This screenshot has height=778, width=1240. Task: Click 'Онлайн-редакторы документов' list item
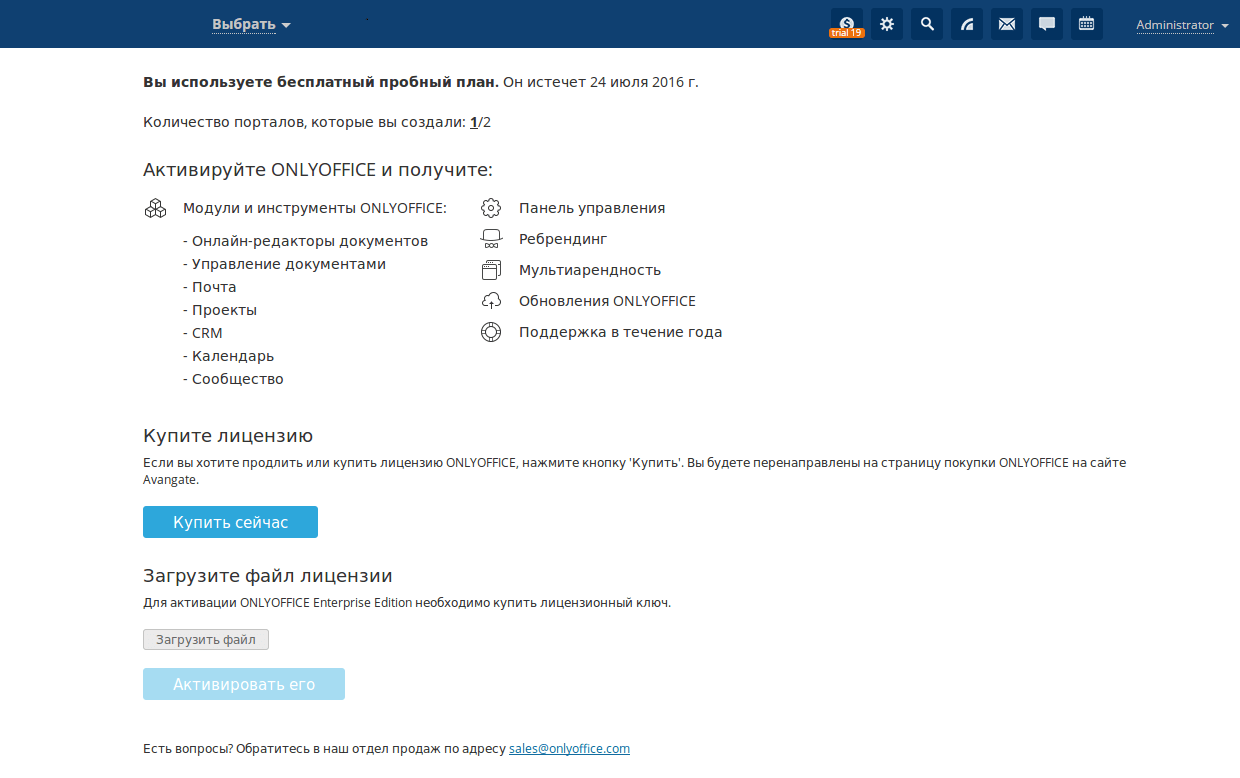[x=310, y=241]
